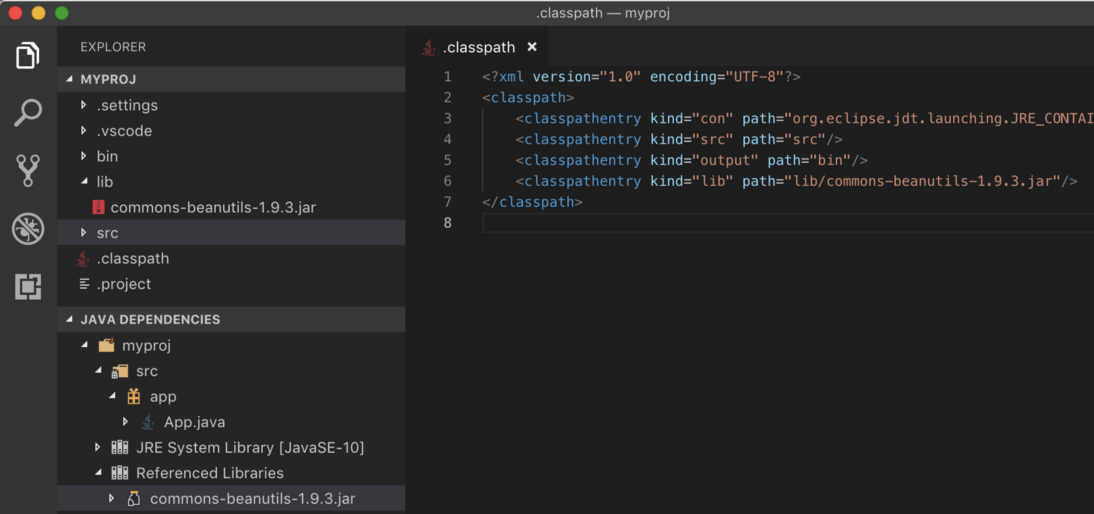Click the red jar icon in lib folder
Screen dimensions: 1094x514
point(98,208)
